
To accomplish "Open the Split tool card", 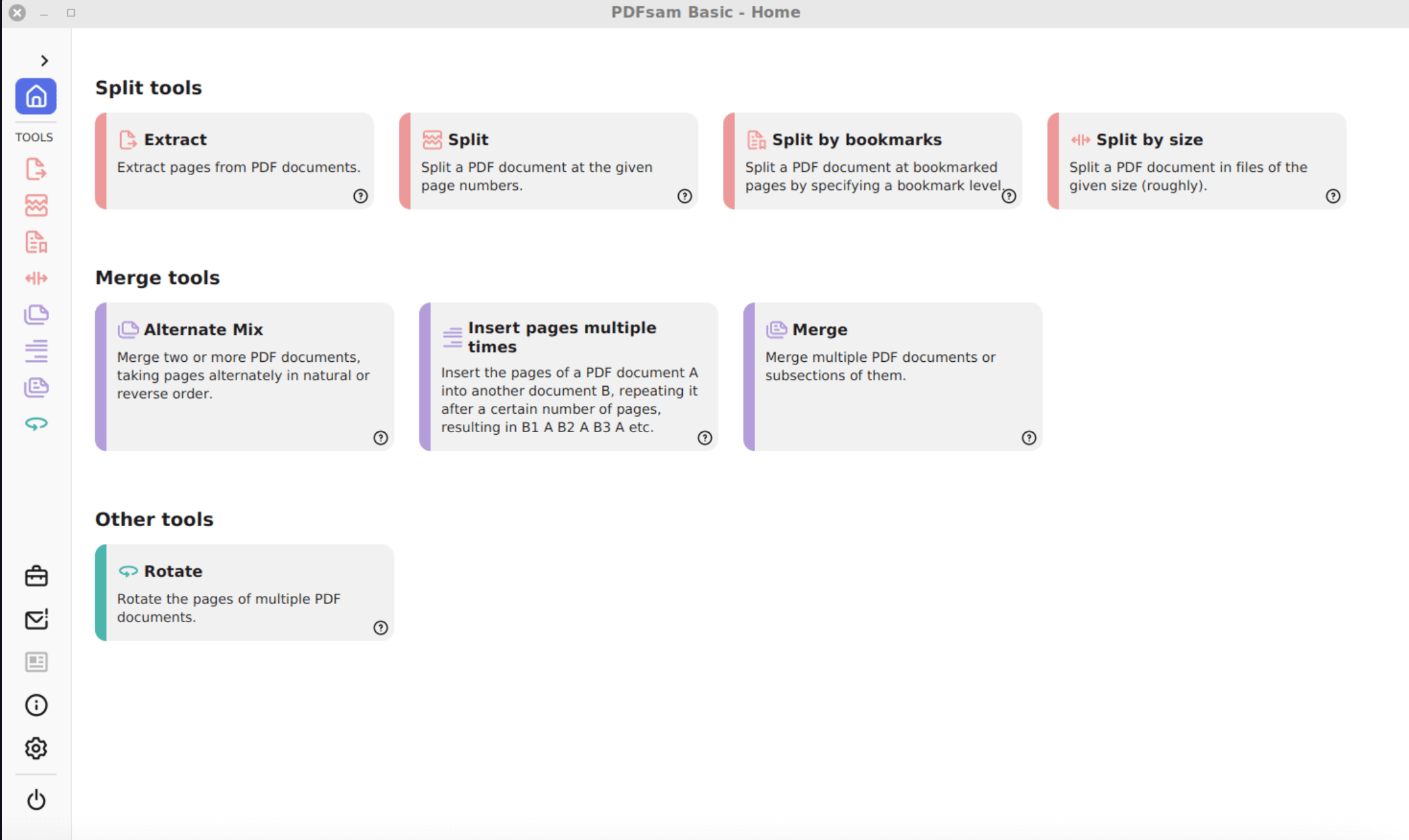I will pos(549,161).
